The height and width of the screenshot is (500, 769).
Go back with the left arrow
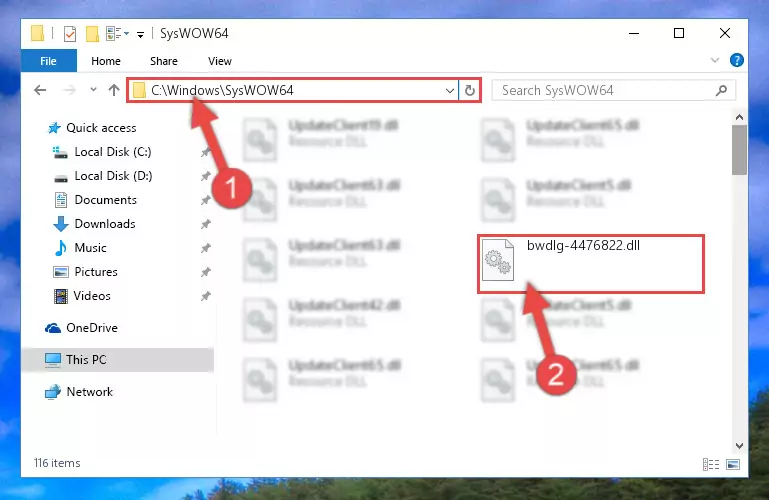[40, 90]
